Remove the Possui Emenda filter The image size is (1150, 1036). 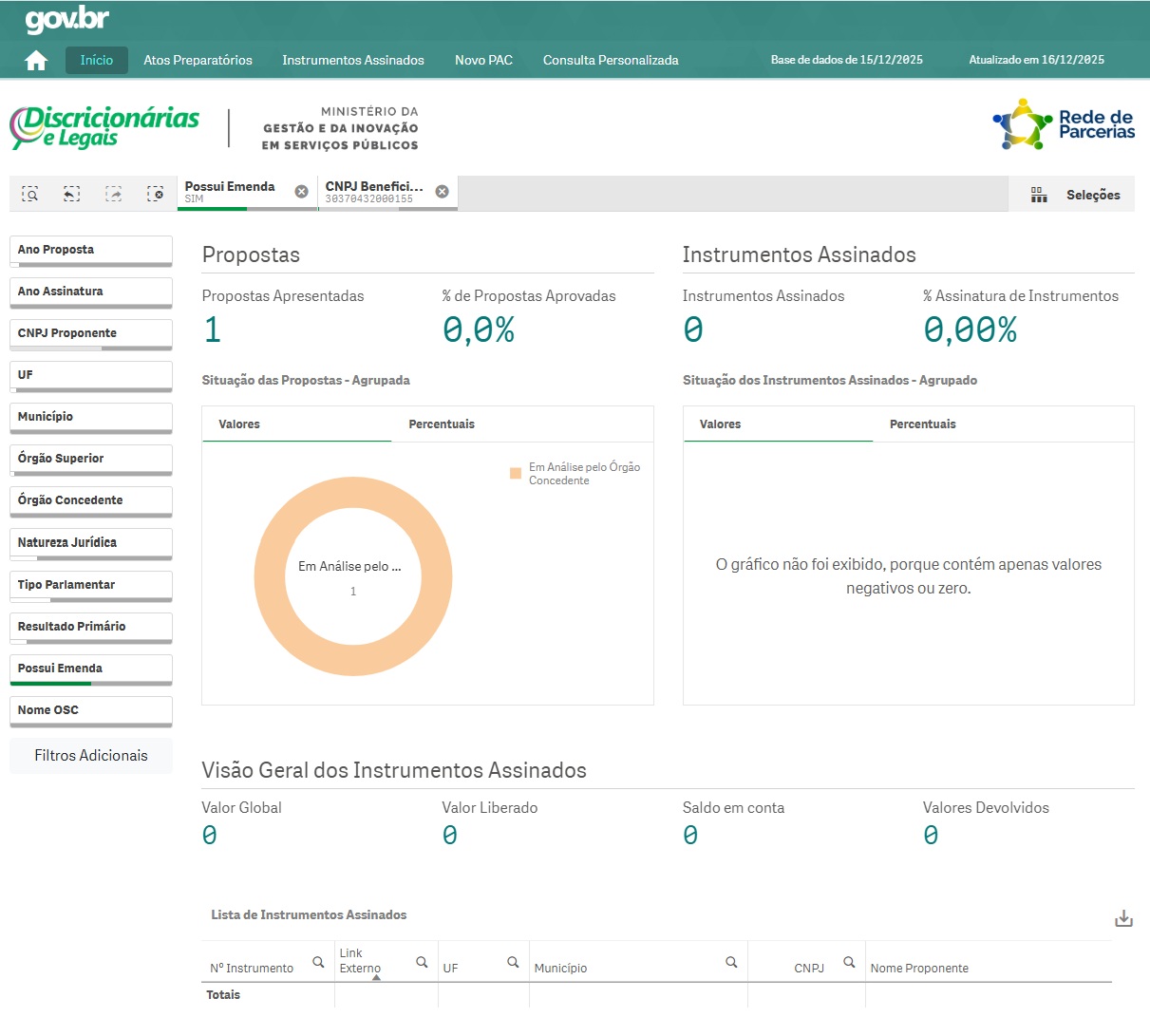[301, 192]
